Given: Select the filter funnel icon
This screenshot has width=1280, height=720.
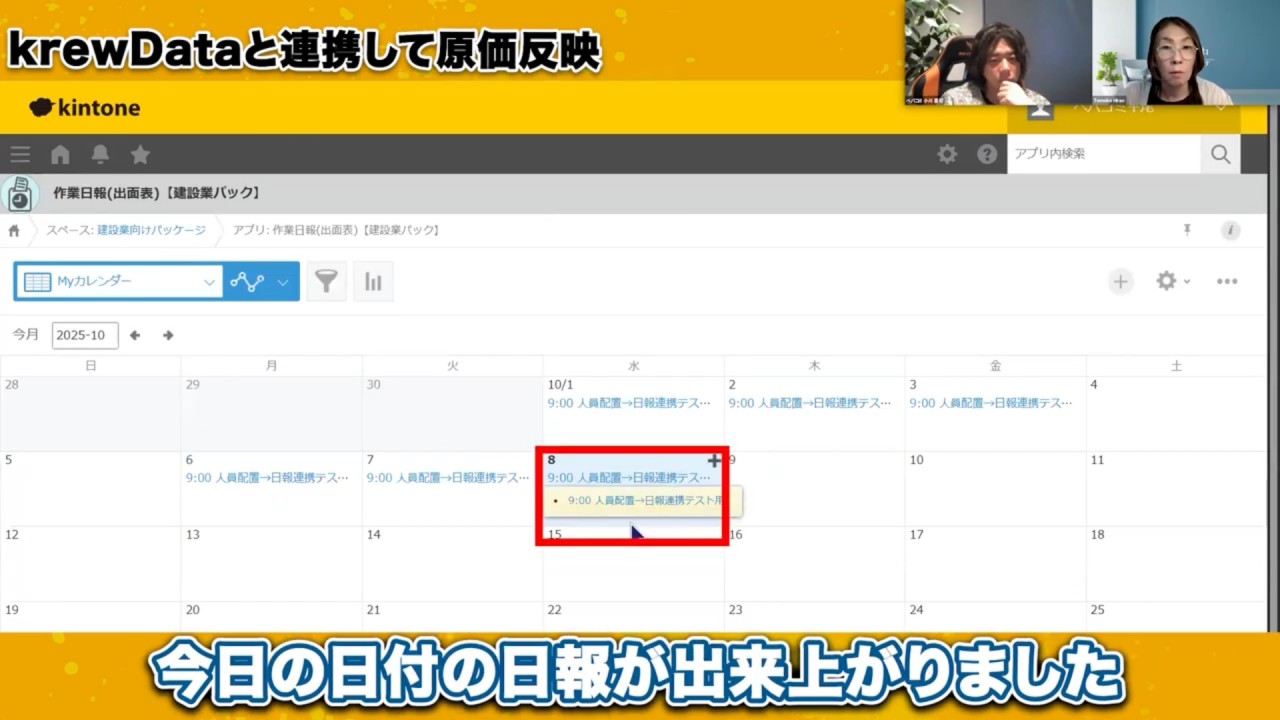Looking at the screenshot, I should click(326, 281).
